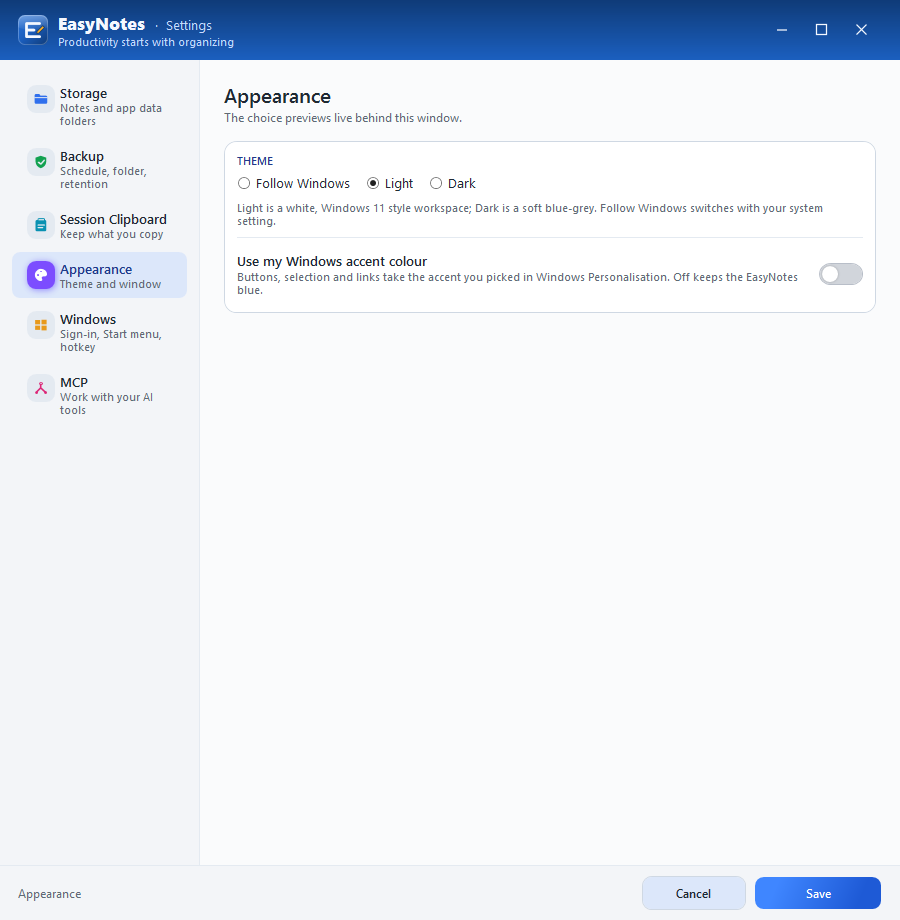The height and width of the screenshot is (920, 900).
Task: Click the 'Light is a white, Windows 11' description
Action: tap(530, 215)
